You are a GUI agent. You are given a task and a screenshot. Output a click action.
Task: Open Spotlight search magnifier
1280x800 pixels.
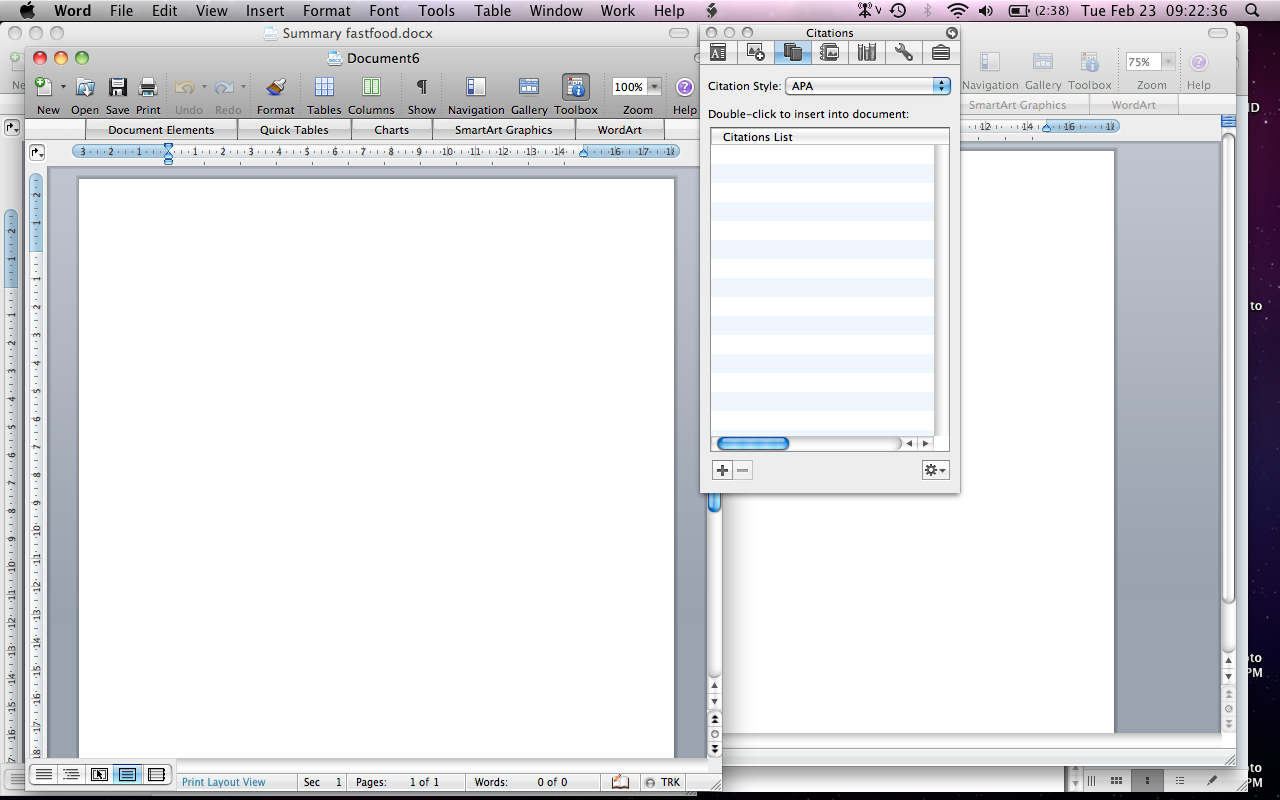coord(1253,11)
